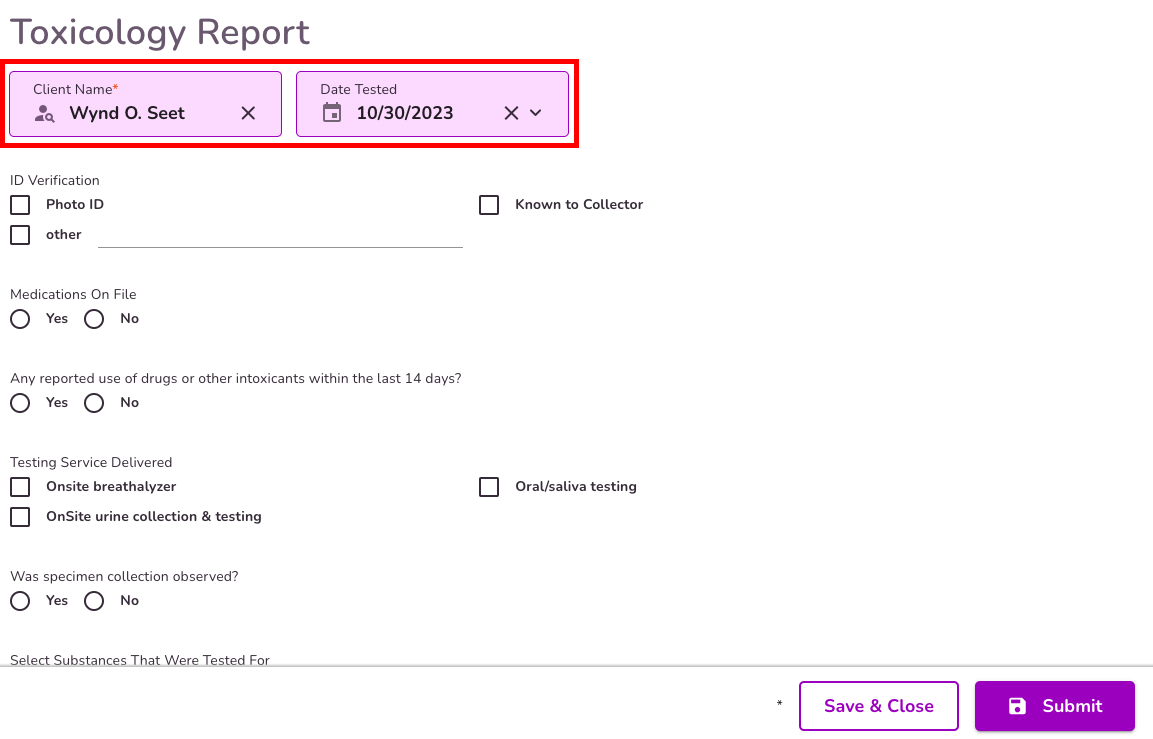1153x739 pixels.
Task: Check Oral/saliva testing option
Action: tap(488, 486)
